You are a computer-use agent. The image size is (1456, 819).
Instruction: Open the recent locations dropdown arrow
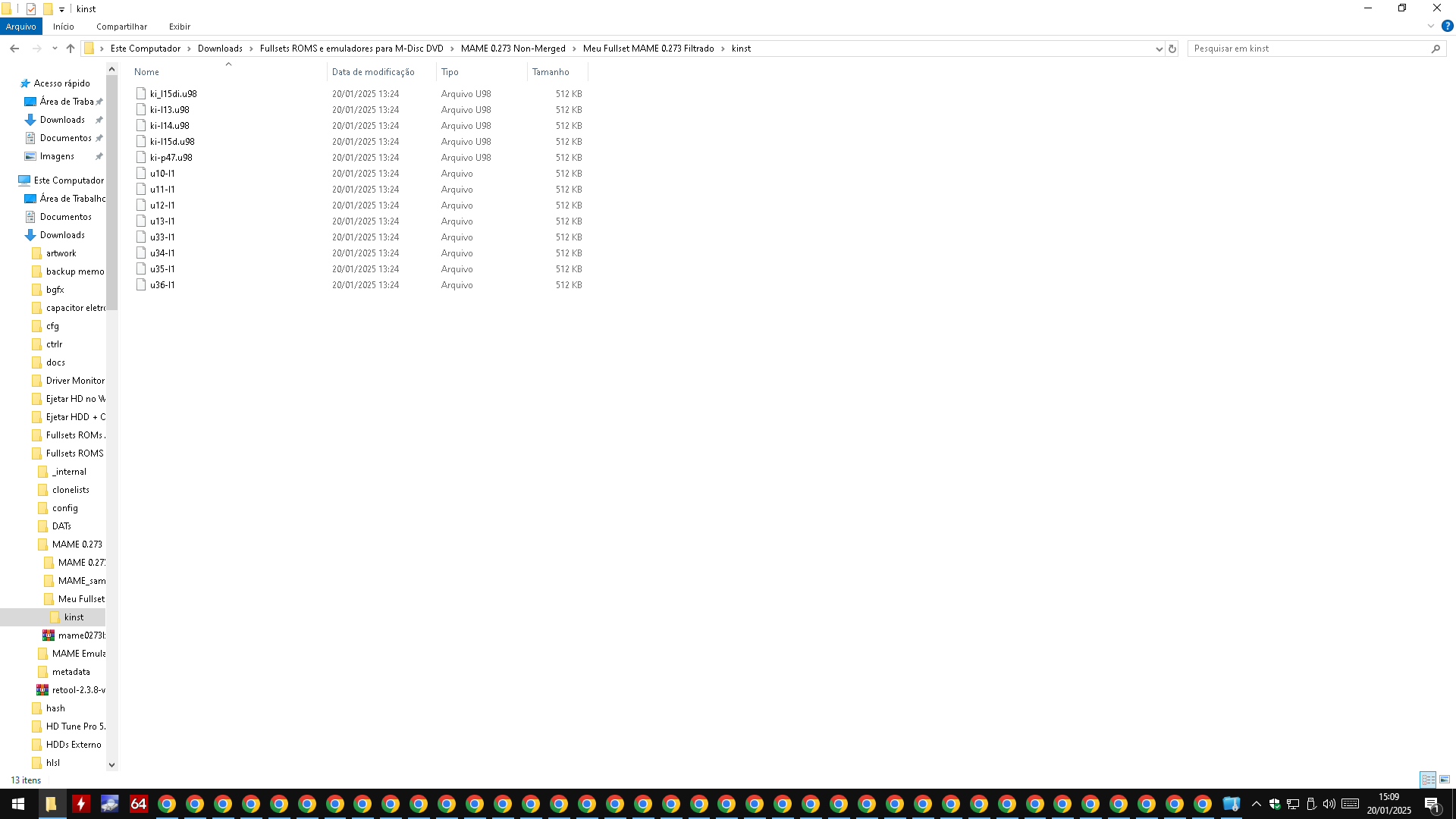click(55, 49)
